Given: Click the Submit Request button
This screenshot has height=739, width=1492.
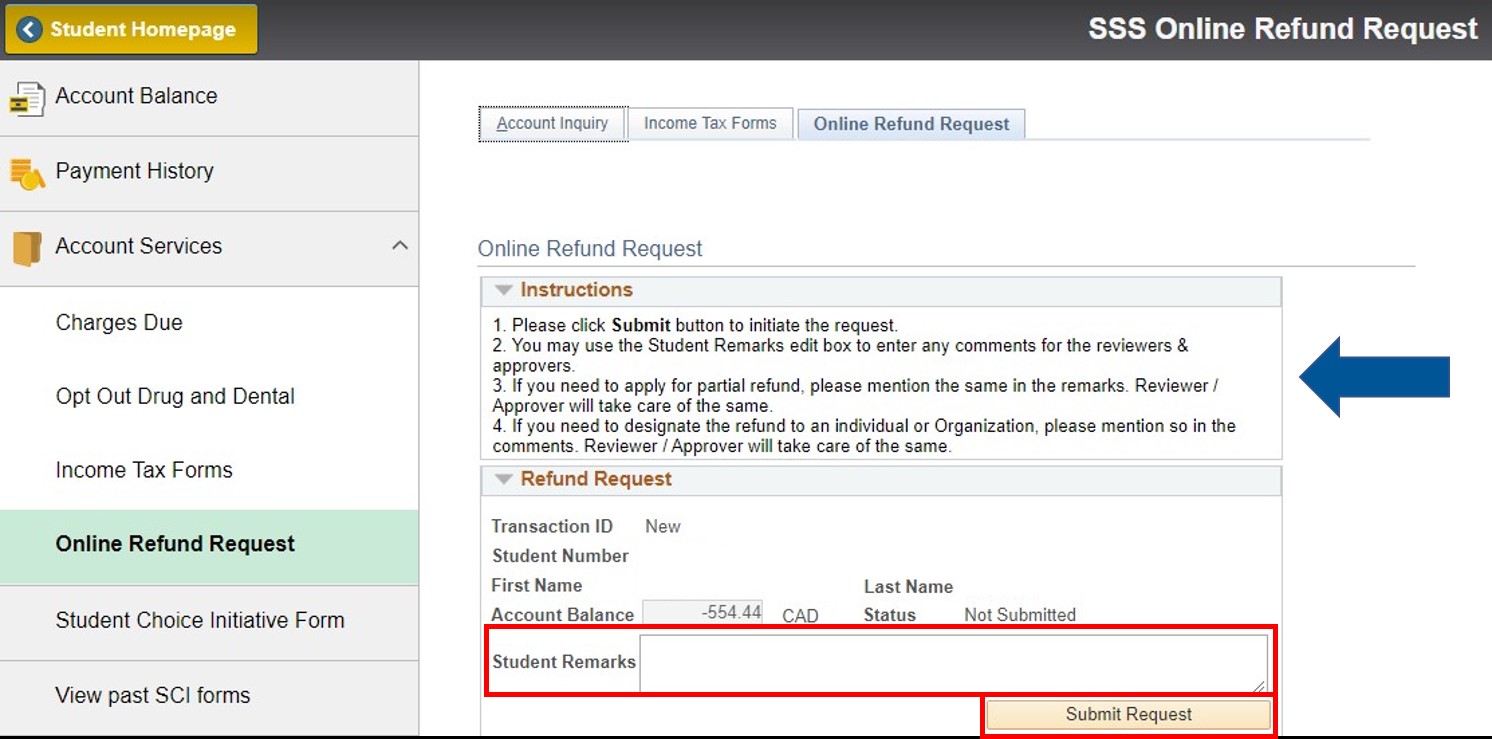Looking at the screenshot, I should 1128,715.
